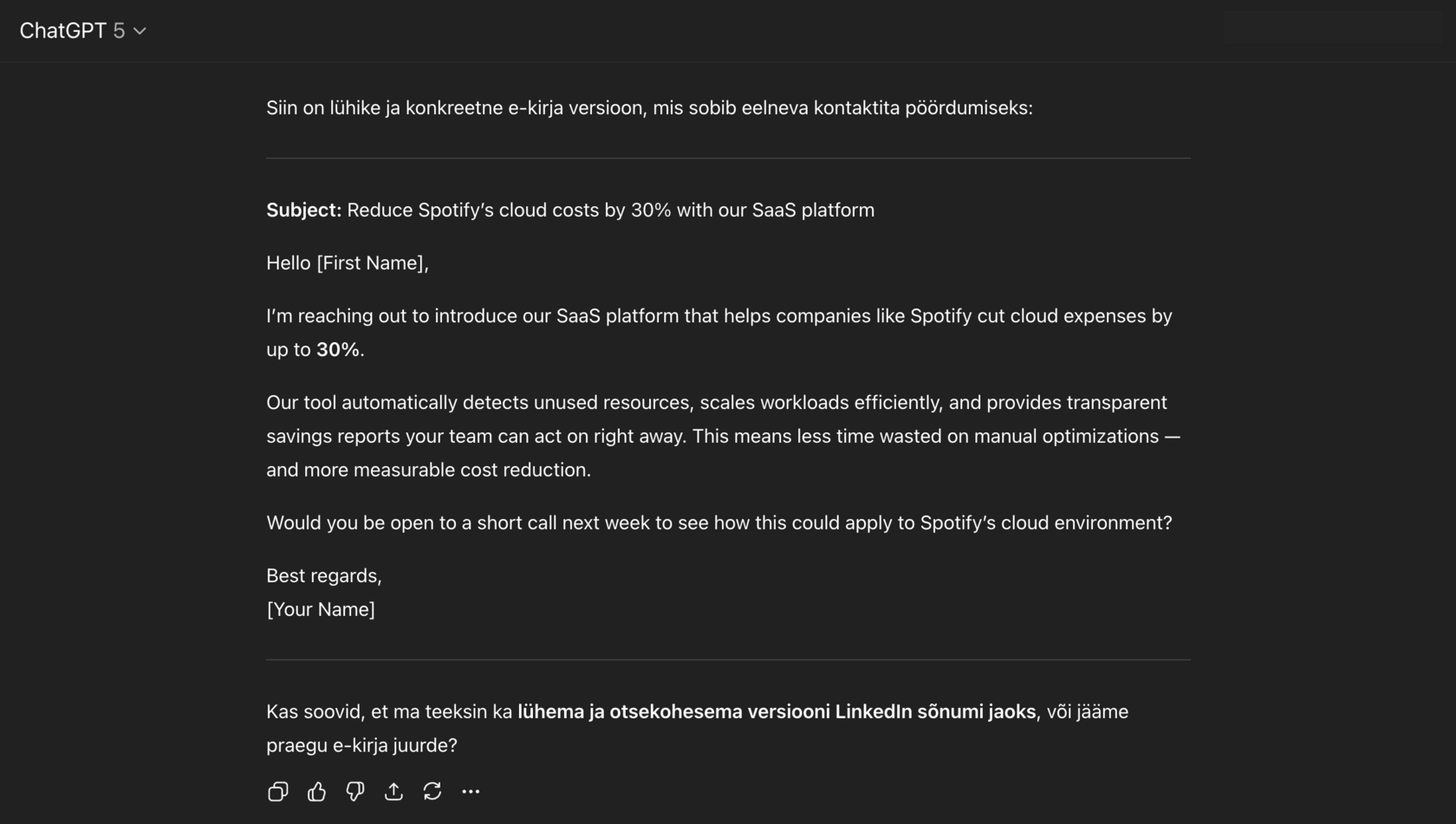Viewport: 1456px width, 824px height.
Task: Click the "[Your Name]" signature placeholder
Action: [321, 610]
